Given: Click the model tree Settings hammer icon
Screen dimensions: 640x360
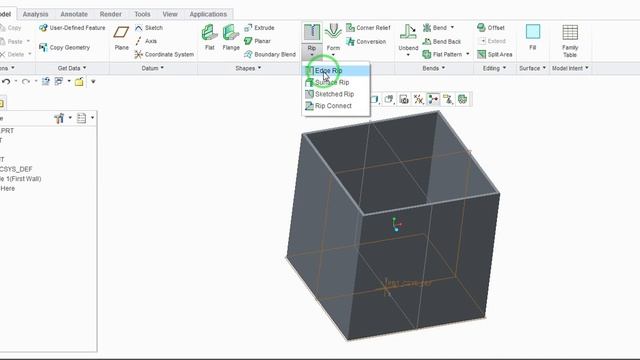Looking at the screenshot, I should (x=60, y=118).
